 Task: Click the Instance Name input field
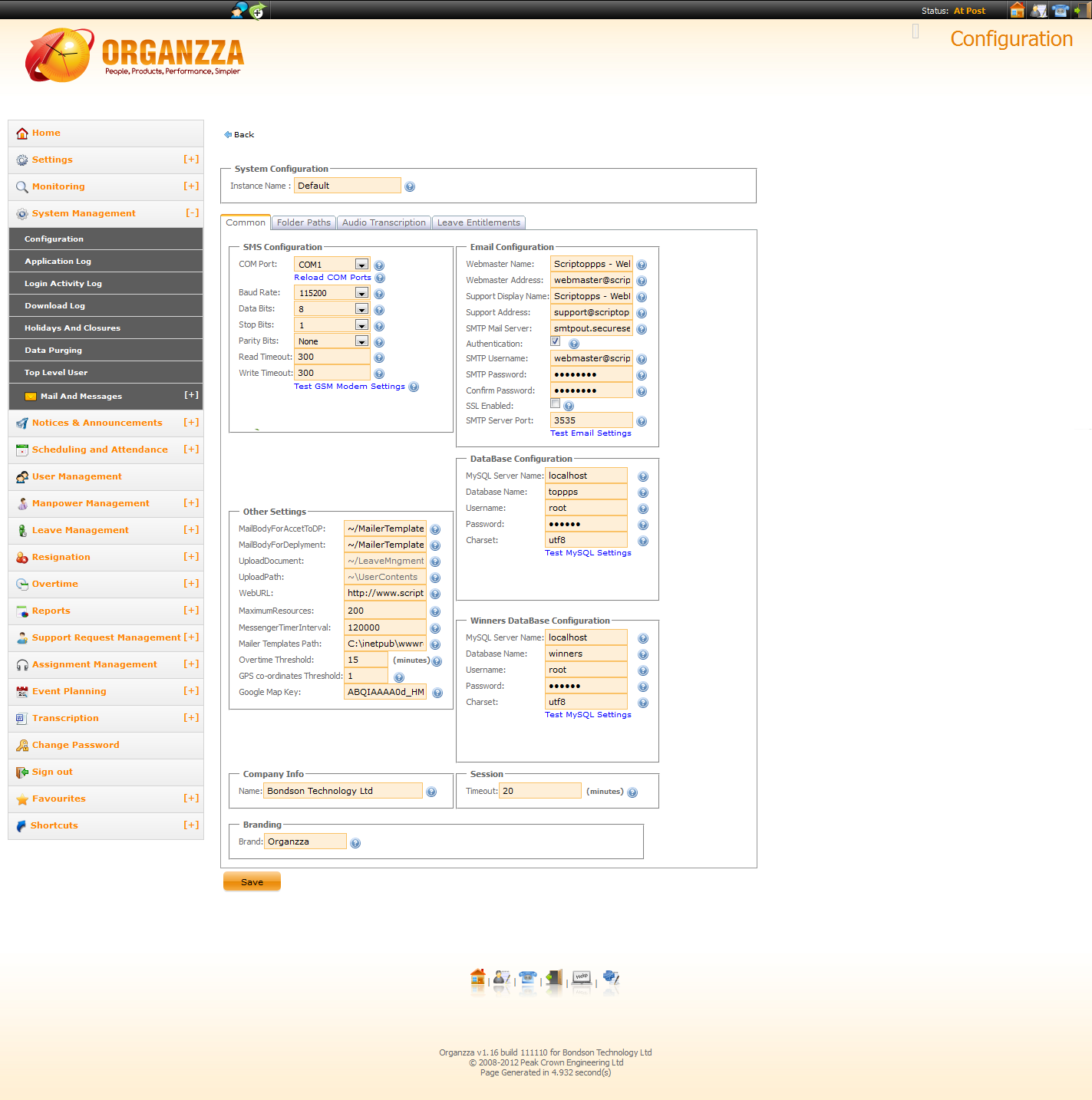[x=348, y=186]
